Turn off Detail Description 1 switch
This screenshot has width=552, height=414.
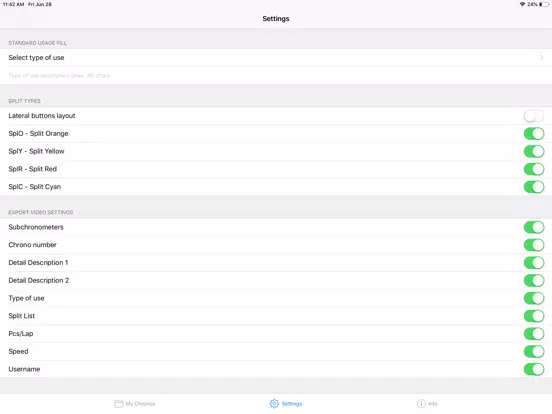tap(534, 263)
